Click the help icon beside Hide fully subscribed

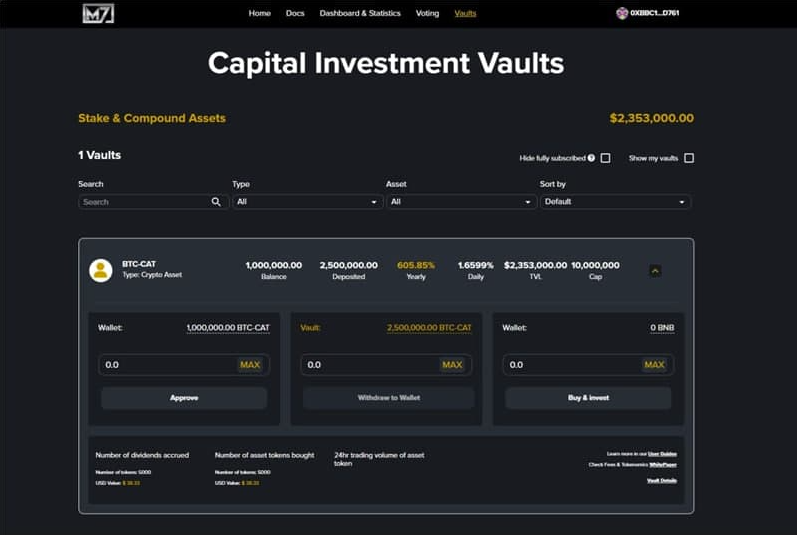[x=591, y=158]
